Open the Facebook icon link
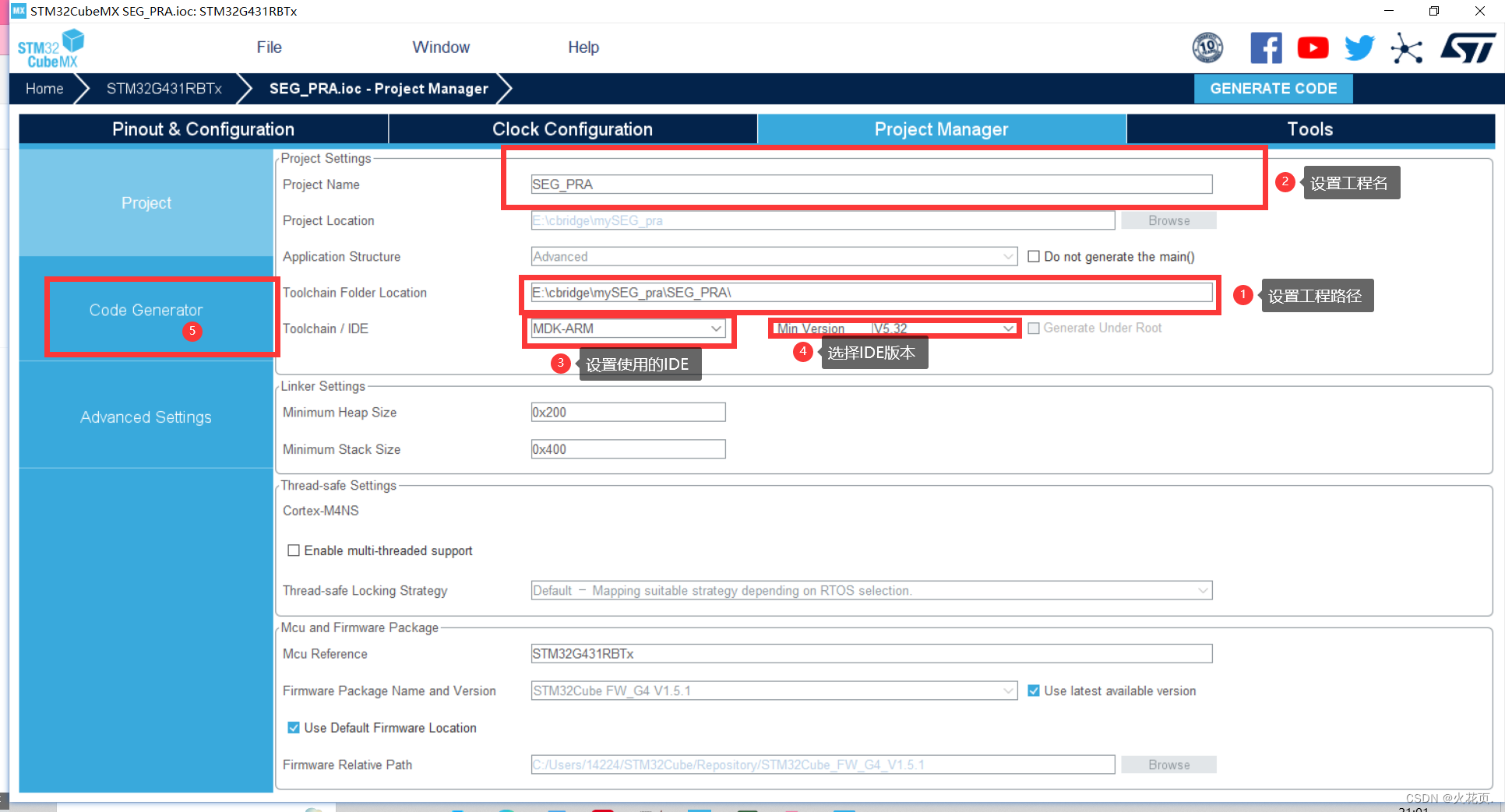The image size is (1505, 812). tap(1266, 47)
